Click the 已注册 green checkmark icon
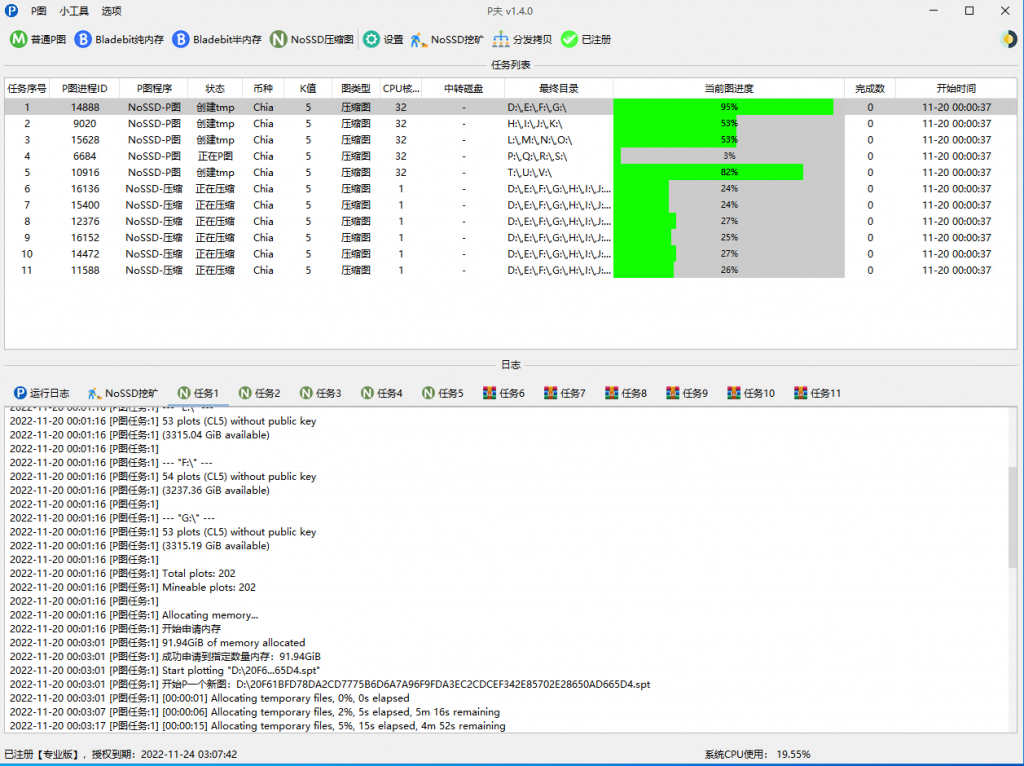Screen dimensions: 1024x766 pyautogui.click(x=569, y=40)
